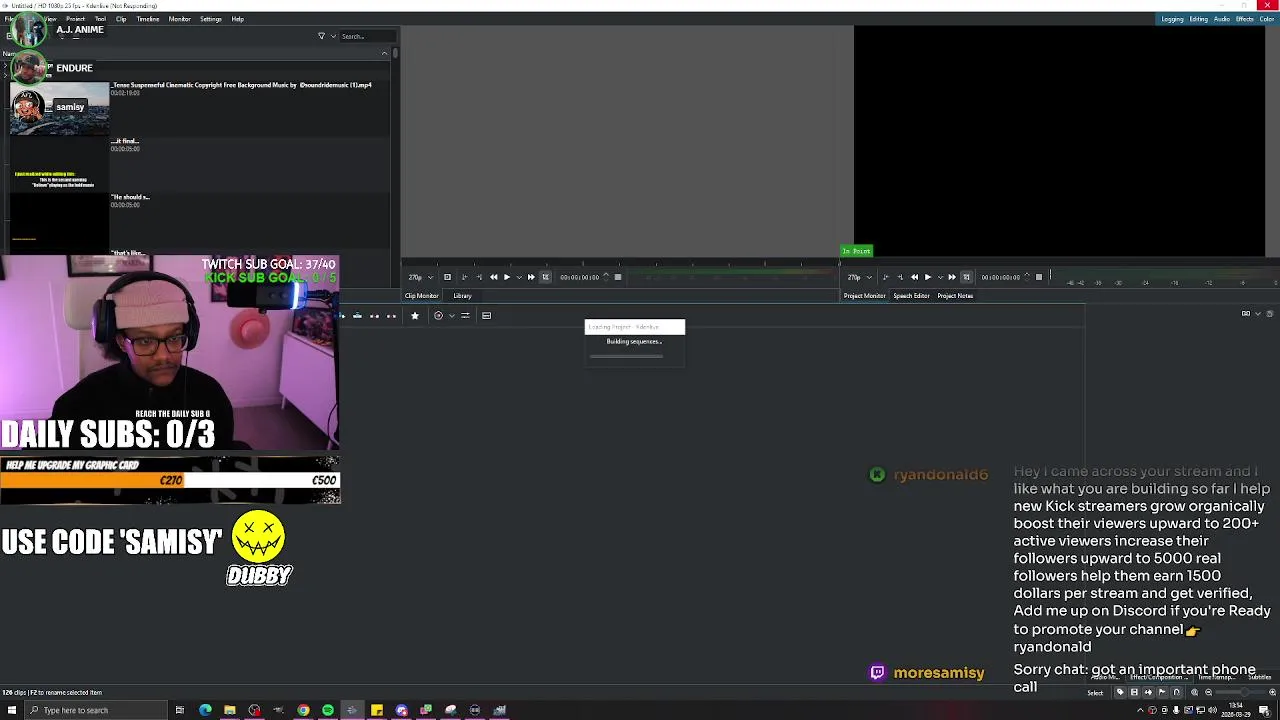Zoom in on the timeline
This screenshot has width=1280, height=720.
[x=1272, y=692]
